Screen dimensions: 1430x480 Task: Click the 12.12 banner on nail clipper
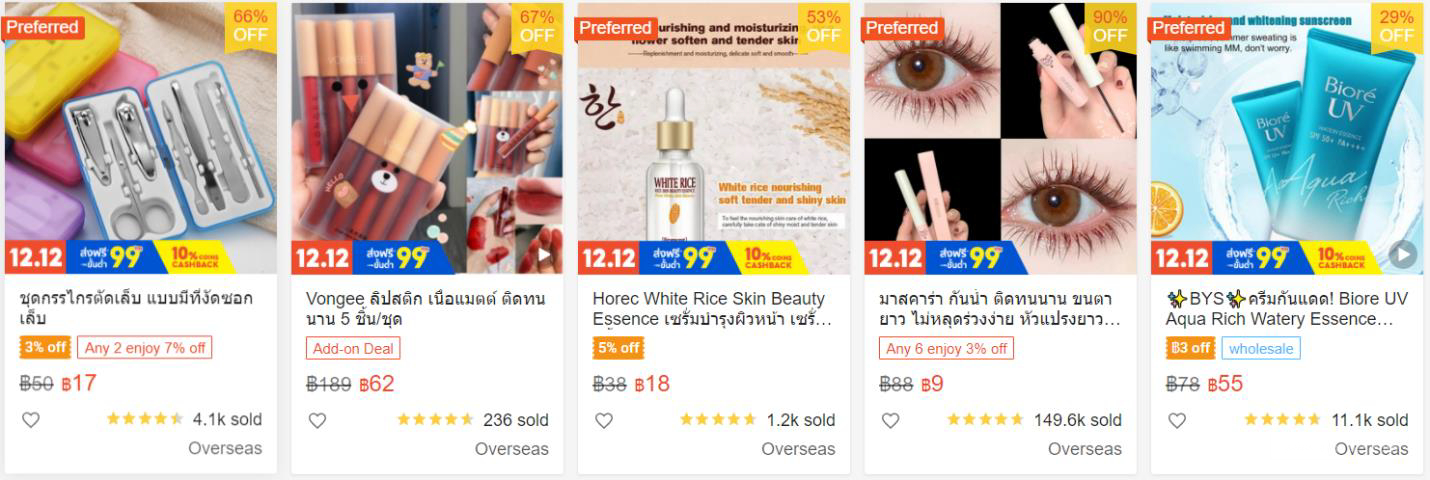(x=36, y=258)
